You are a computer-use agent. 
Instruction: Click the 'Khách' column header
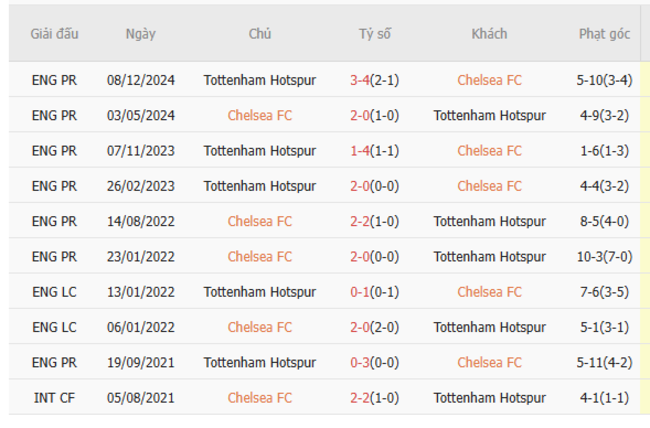click(x=489, y=34)
